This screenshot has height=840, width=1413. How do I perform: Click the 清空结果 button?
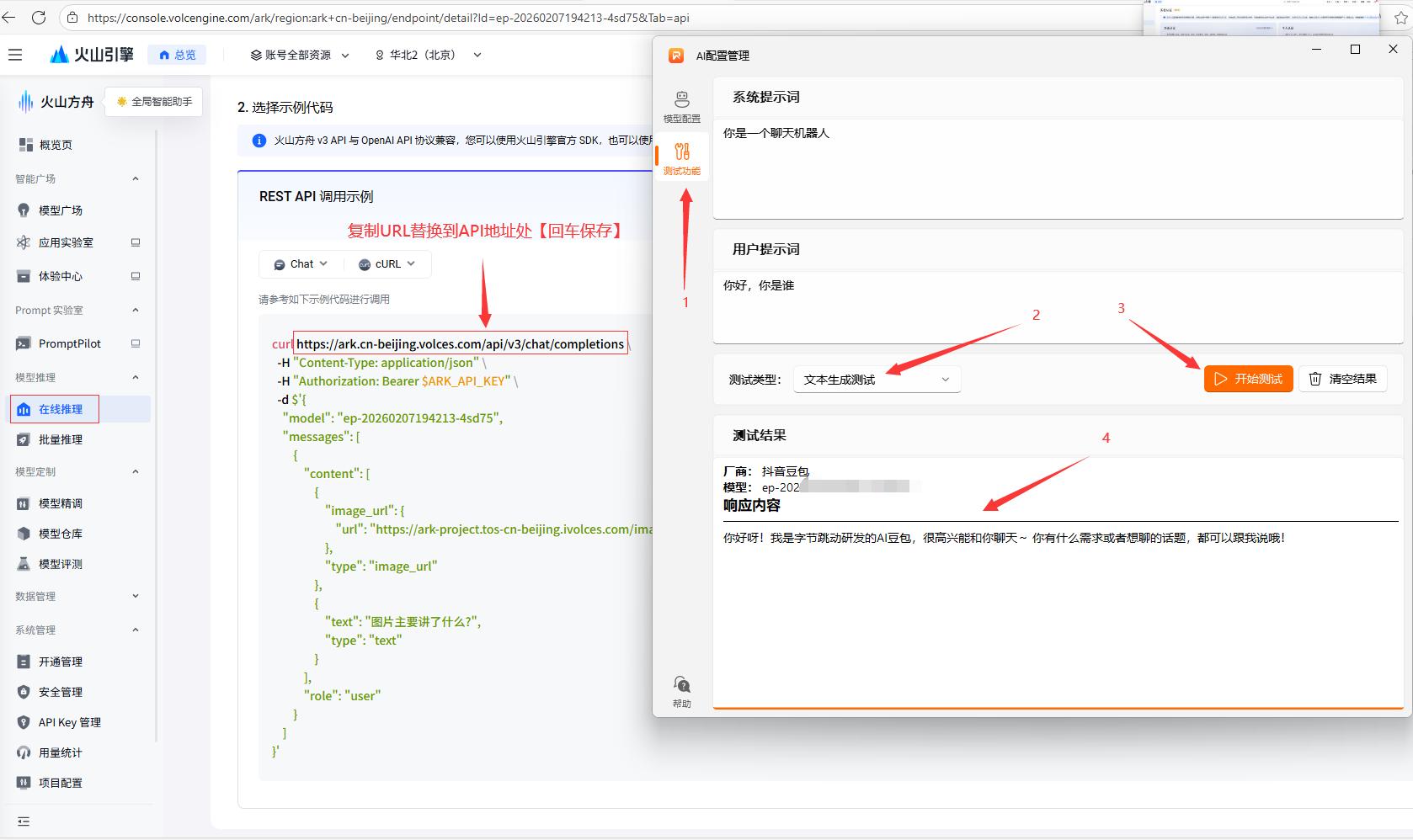tap(1343, 379)
